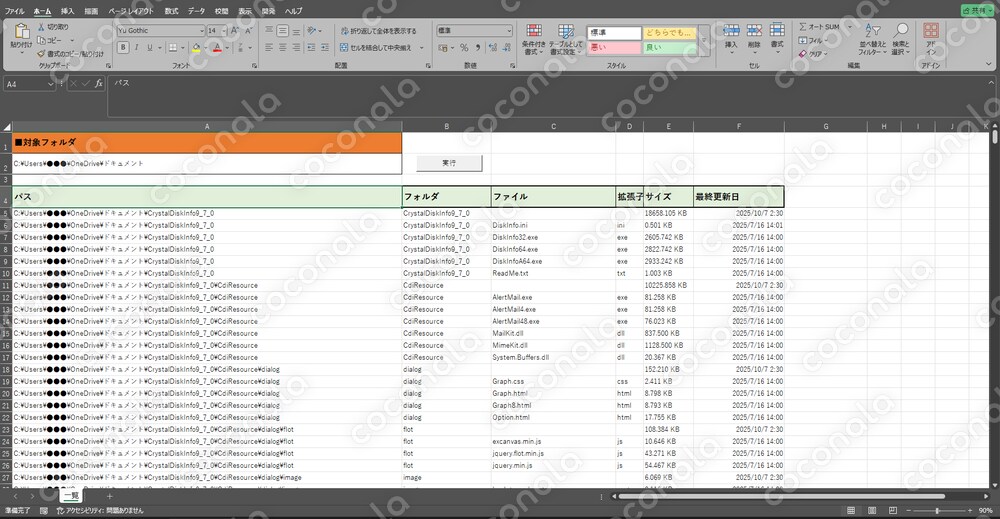Image resolution: width=1000 pixels, height=519 pixels.
Task: Open the fill color dropdown arrow
Action: tap(205, 48)
